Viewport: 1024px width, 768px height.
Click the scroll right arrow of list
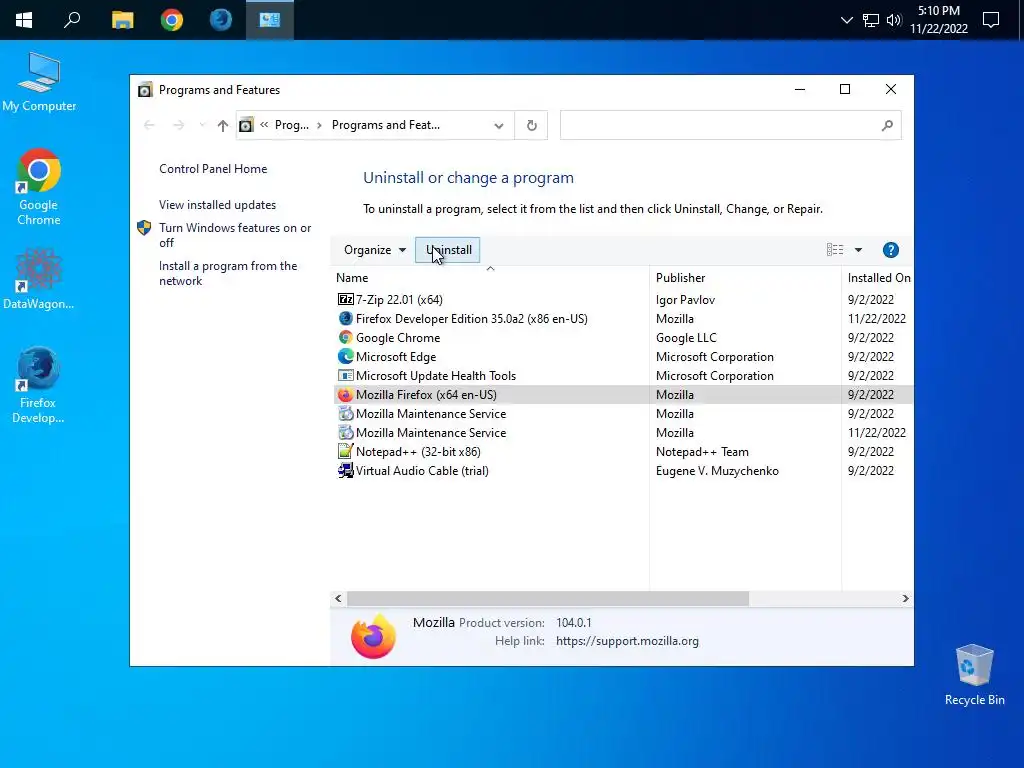[x=905, y=598]
